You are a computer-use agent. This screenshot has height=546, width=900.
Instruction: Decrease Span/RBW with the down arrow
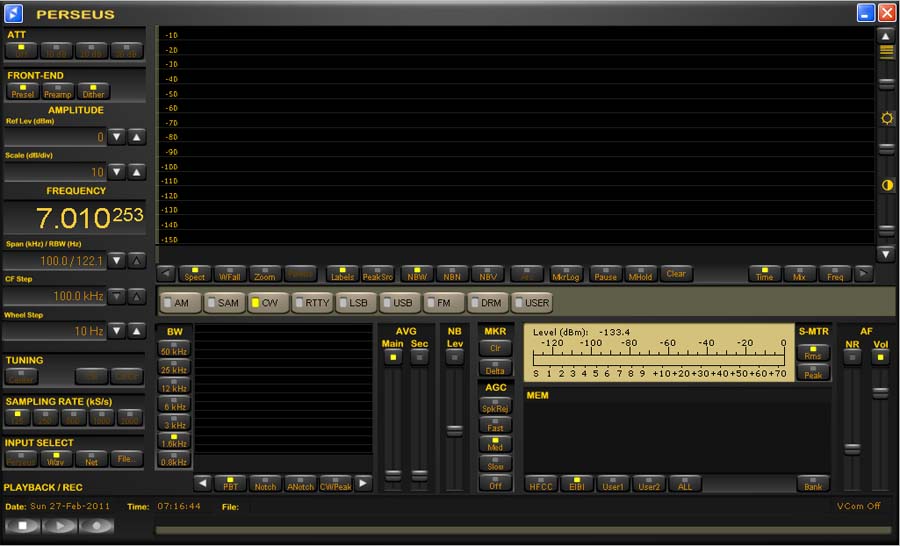pos(117,261)
